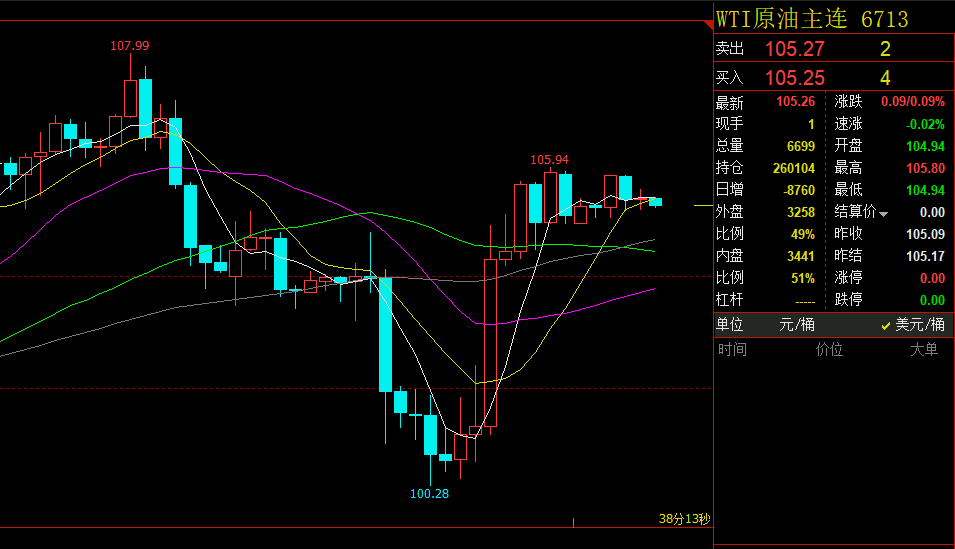Screen dimensions: 955x549
Task: Click the 卖出 price 105.27
Action: [794, 49]
